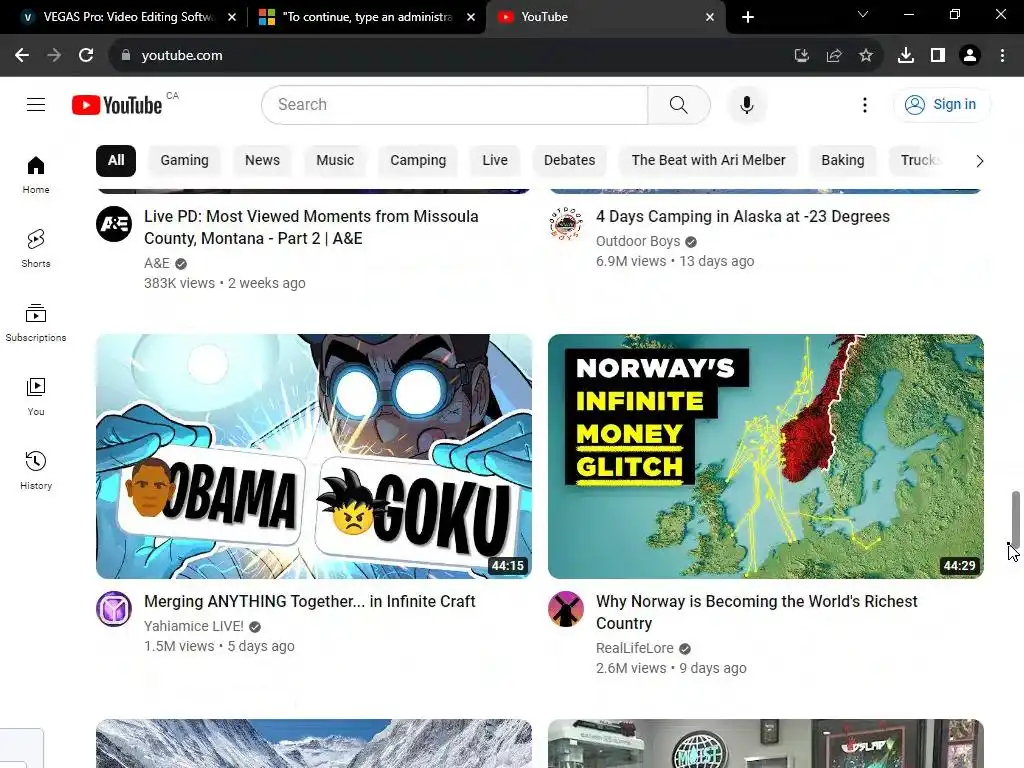1024x768 pixels.
Task: Open Chrome profile avatar
Action: click(x=970, y=56)
